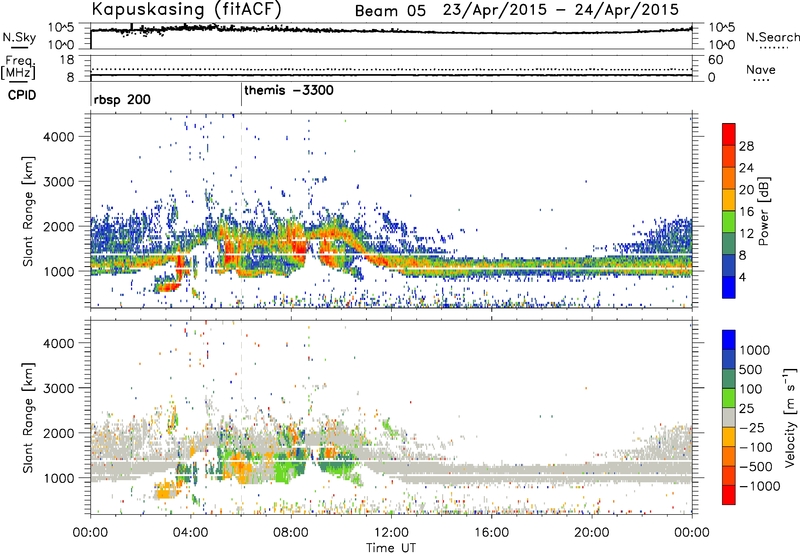Pick the red bottom segment of the velocity colorbar
Viewport: 800px width, 554px height.
[x=729, y=495]
